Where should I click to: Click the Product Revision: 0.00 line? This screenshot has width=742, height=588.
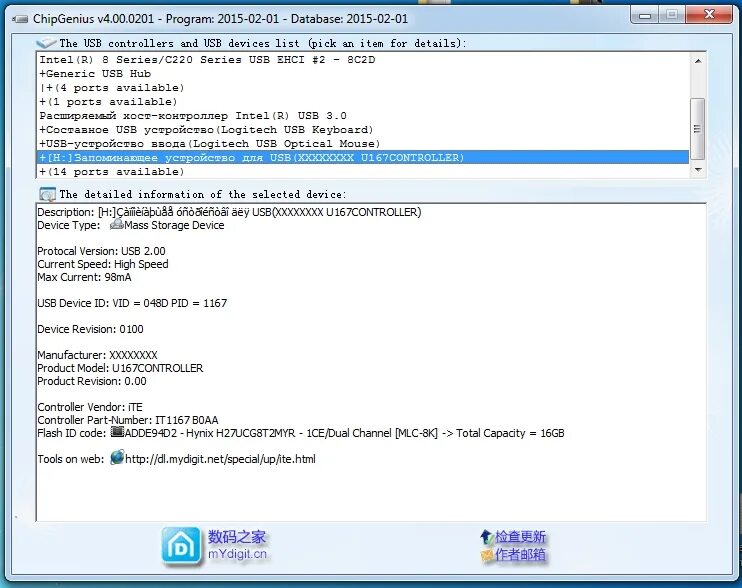(x=92, y=381)
